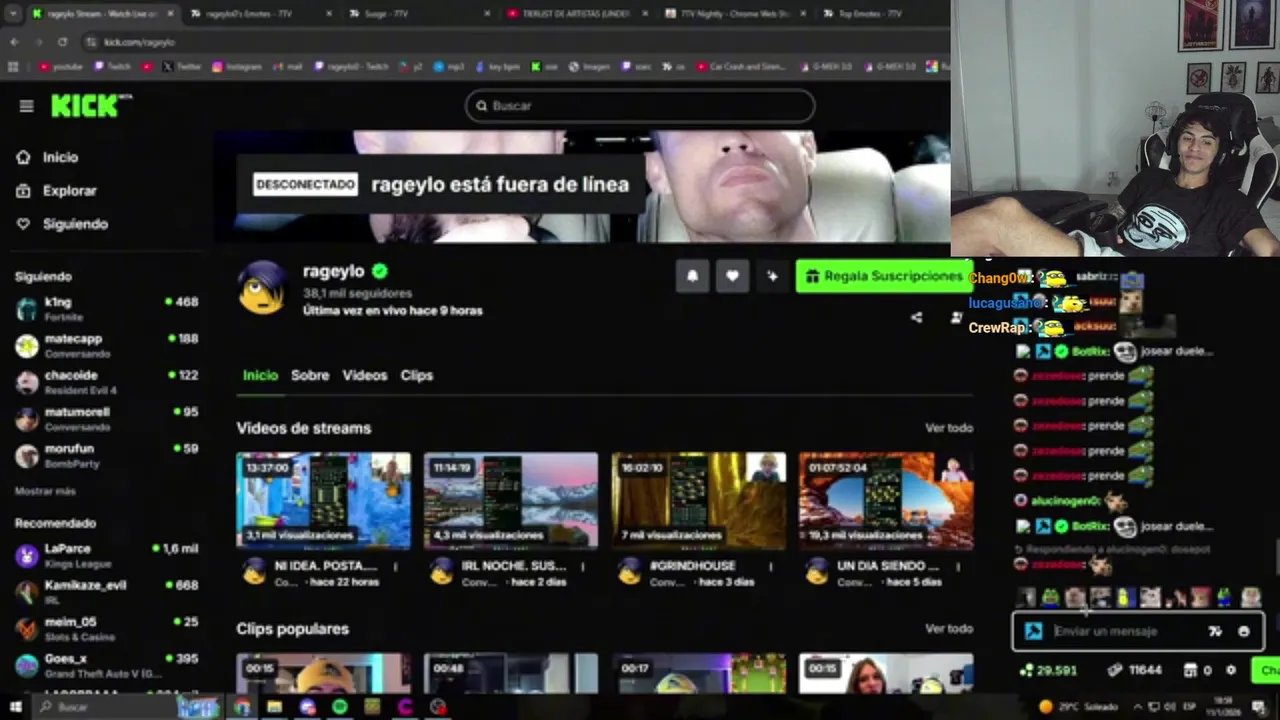Open recommended channel Goes_x
Viewport: 1280px width, 720px height.
(x=106, y=665)
